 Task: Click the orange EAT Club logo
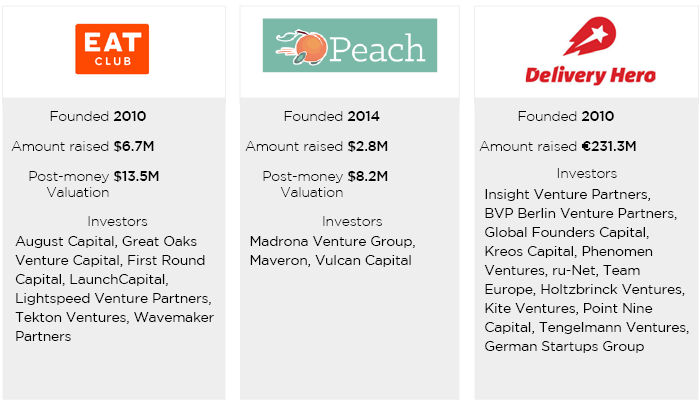[112, 49]
